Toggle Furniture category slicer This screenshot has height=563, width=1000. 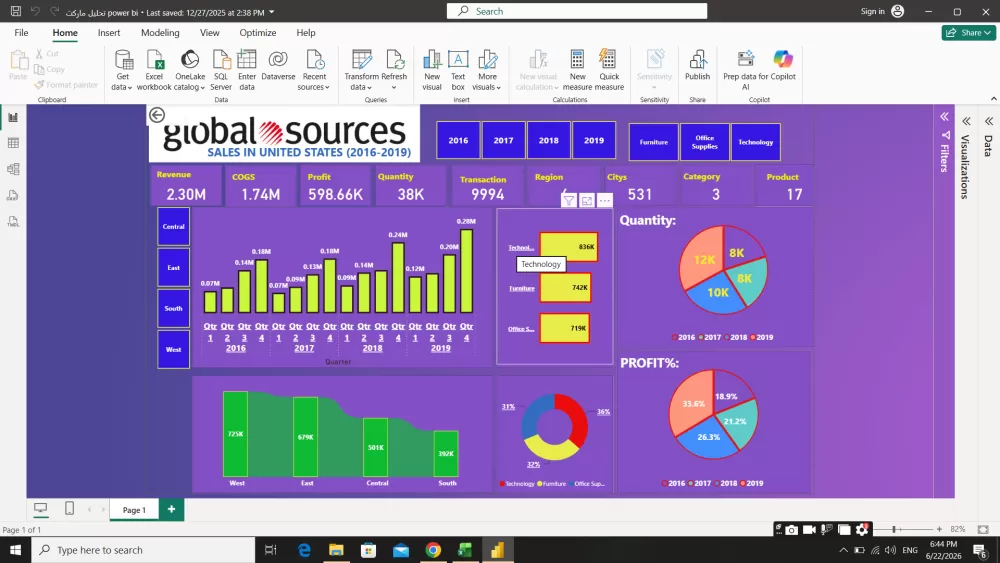click(x=654, y=142)
